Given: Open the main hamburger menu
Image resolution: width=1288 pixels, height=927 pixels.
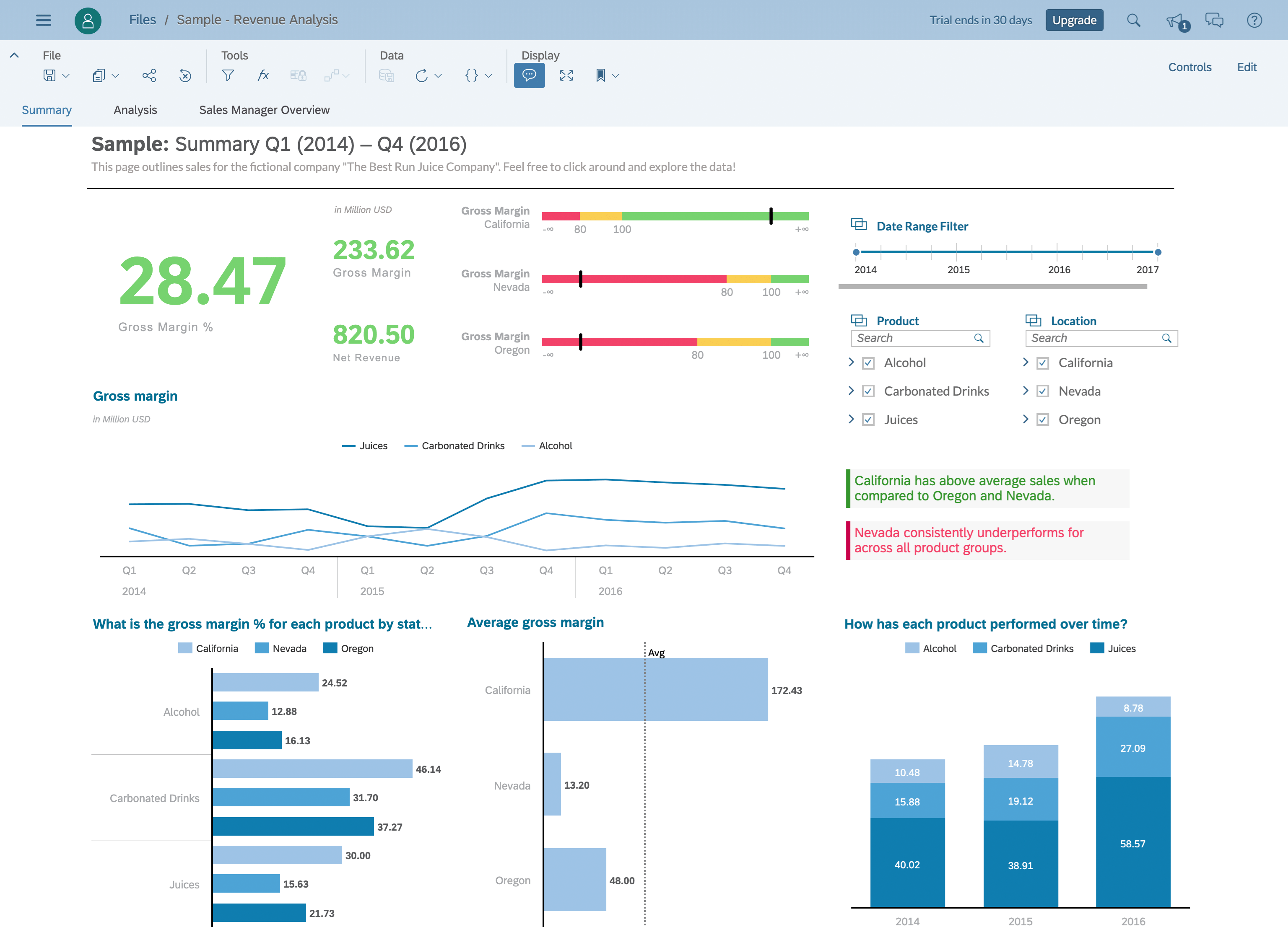Looking at the screenshot, I should [x=43, y=21].
